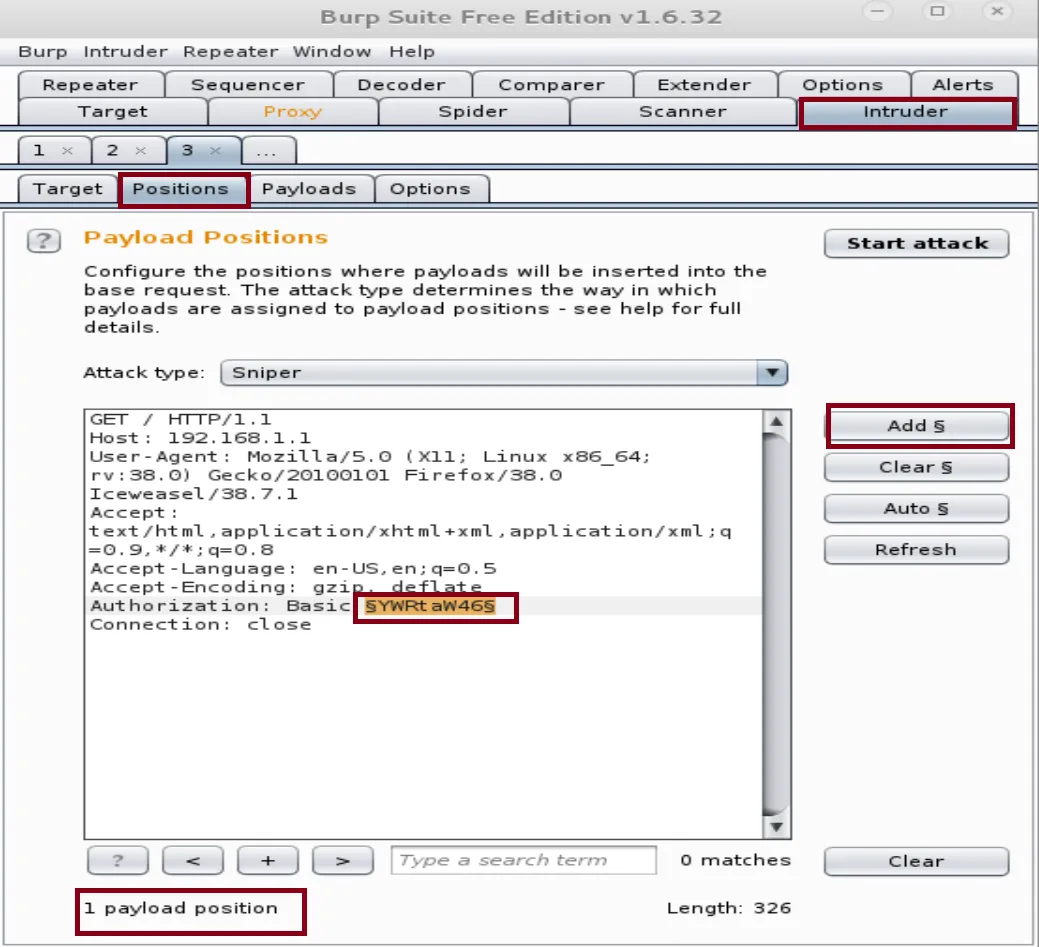Select attack tab number 2

coord(113,150)
